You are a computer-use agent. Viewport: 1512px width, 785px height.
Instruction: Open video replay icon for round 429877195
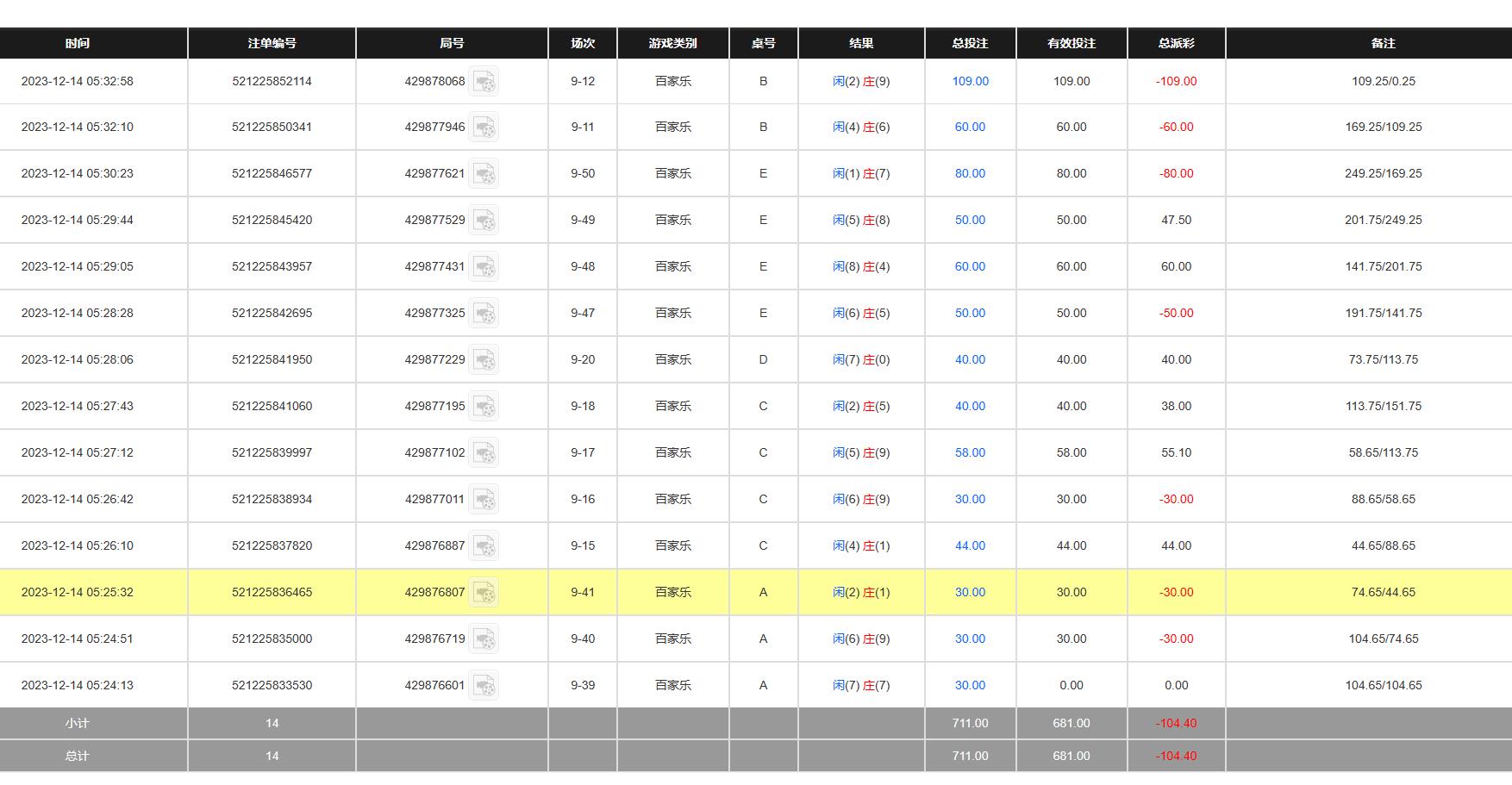[x=484, y=406]
